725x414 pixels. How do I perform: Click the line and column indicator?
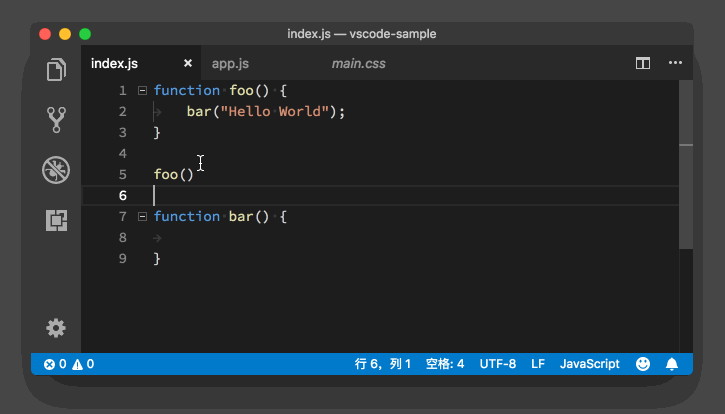pos(383,364)
